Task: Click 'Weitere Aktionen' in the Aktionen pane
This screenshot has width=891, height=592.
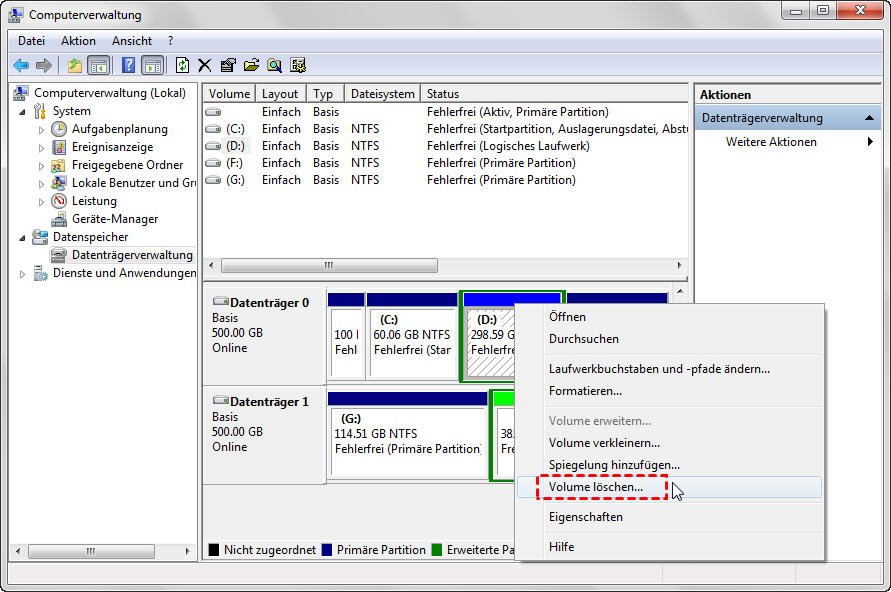Action: [772, 141]
